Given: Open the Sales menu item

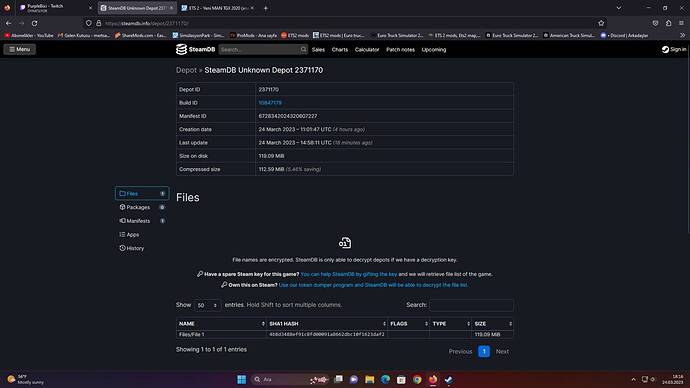Looking at the screenshot, I should 318,50.
